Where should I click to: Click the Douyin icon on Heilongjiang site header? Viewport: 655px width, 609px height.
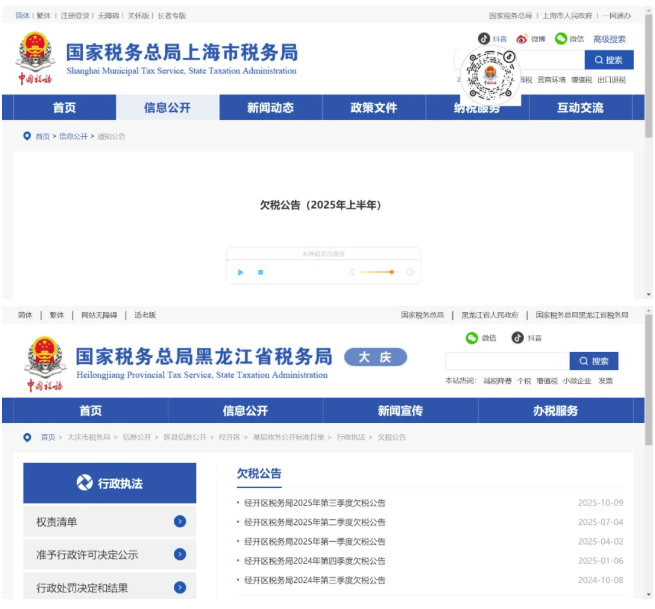pos(517,338)
